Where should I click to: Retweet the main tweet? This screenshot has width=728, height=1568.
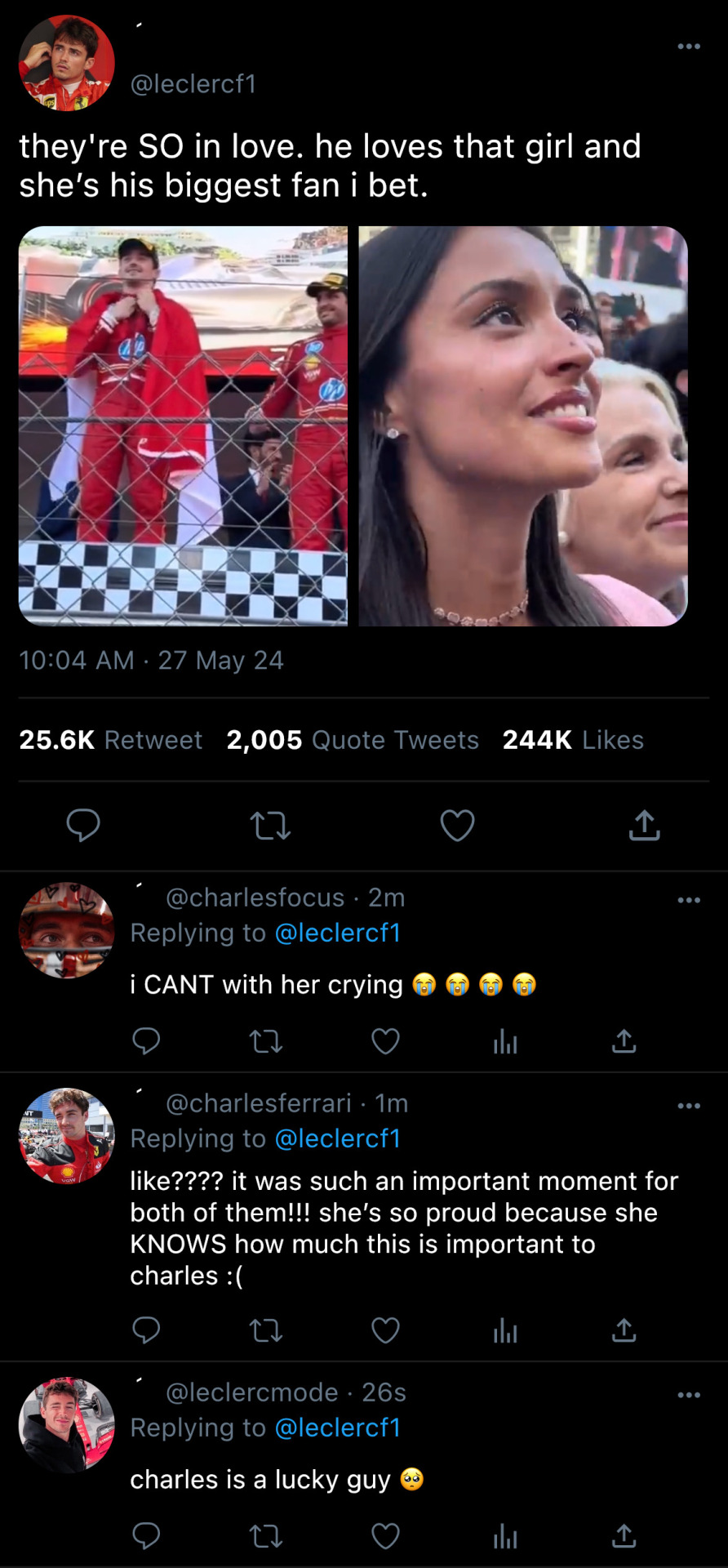click(270, 826)
